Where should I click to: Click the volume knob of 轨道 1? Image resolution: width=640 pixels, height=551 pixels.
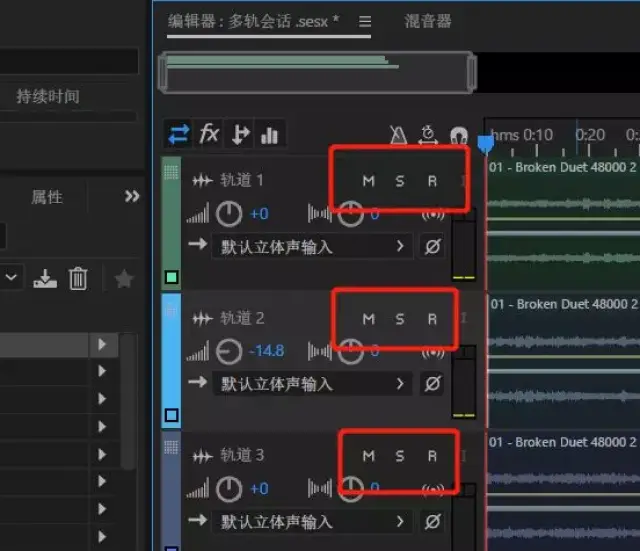[x=229, y=214]
